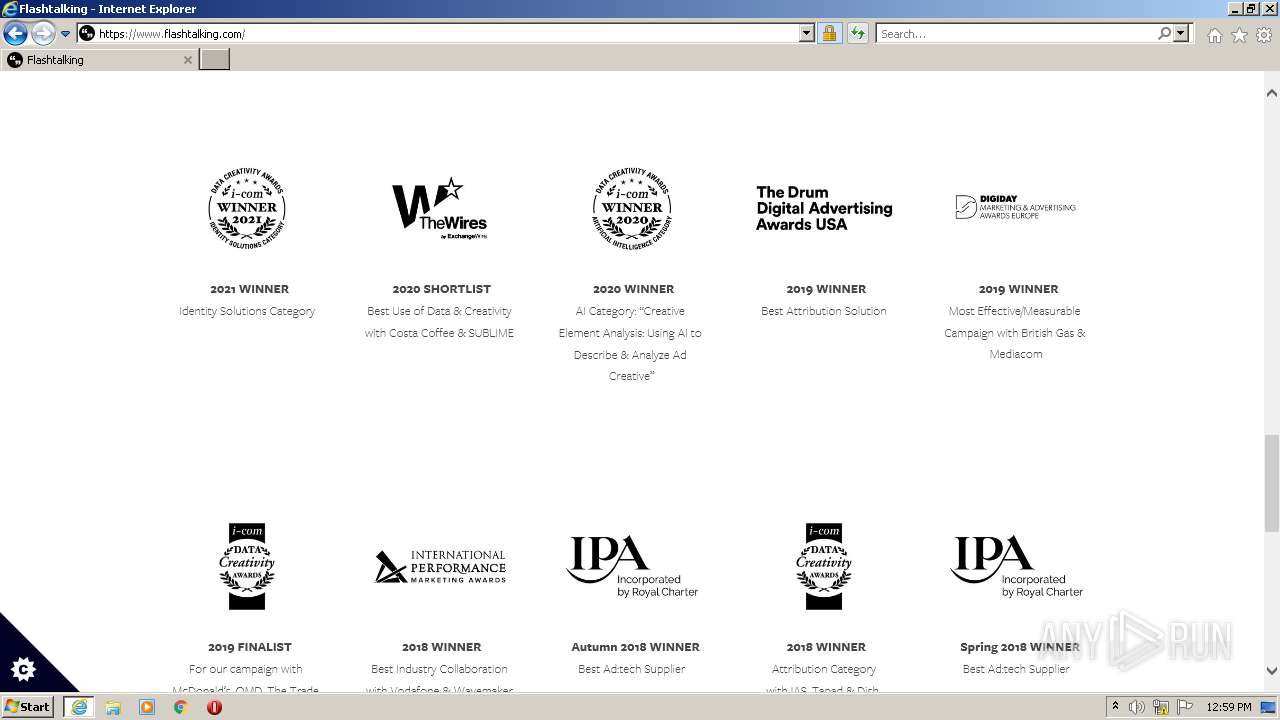This screenshot has height=720, width=1280.
Task: Click the '2020 SHORTLIST' heading
Action: [x=442, y=289]
